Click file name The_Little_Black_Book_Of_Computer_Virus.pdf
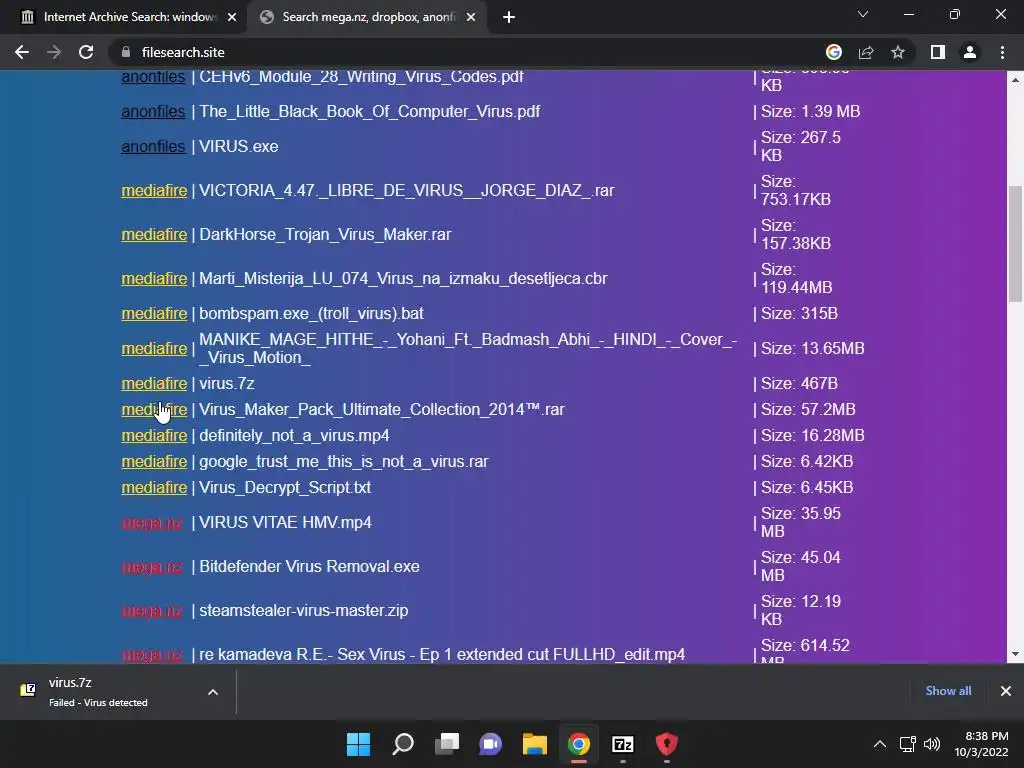The width and height of the screenshot is (1024, 768). click(x=370, y=112)
